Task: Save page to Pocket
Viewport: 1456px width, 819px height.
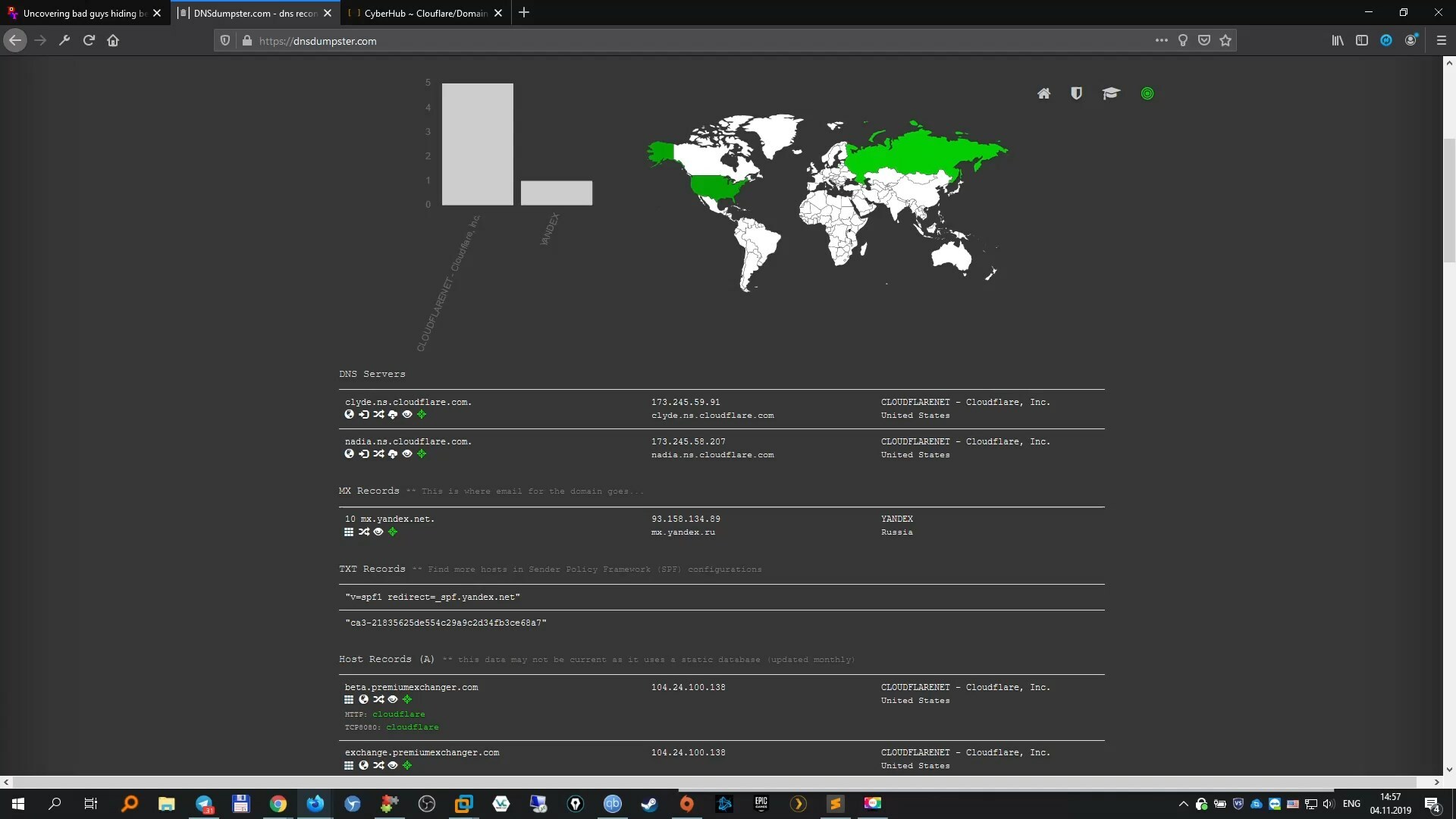Action: [x=1204, y=40]
